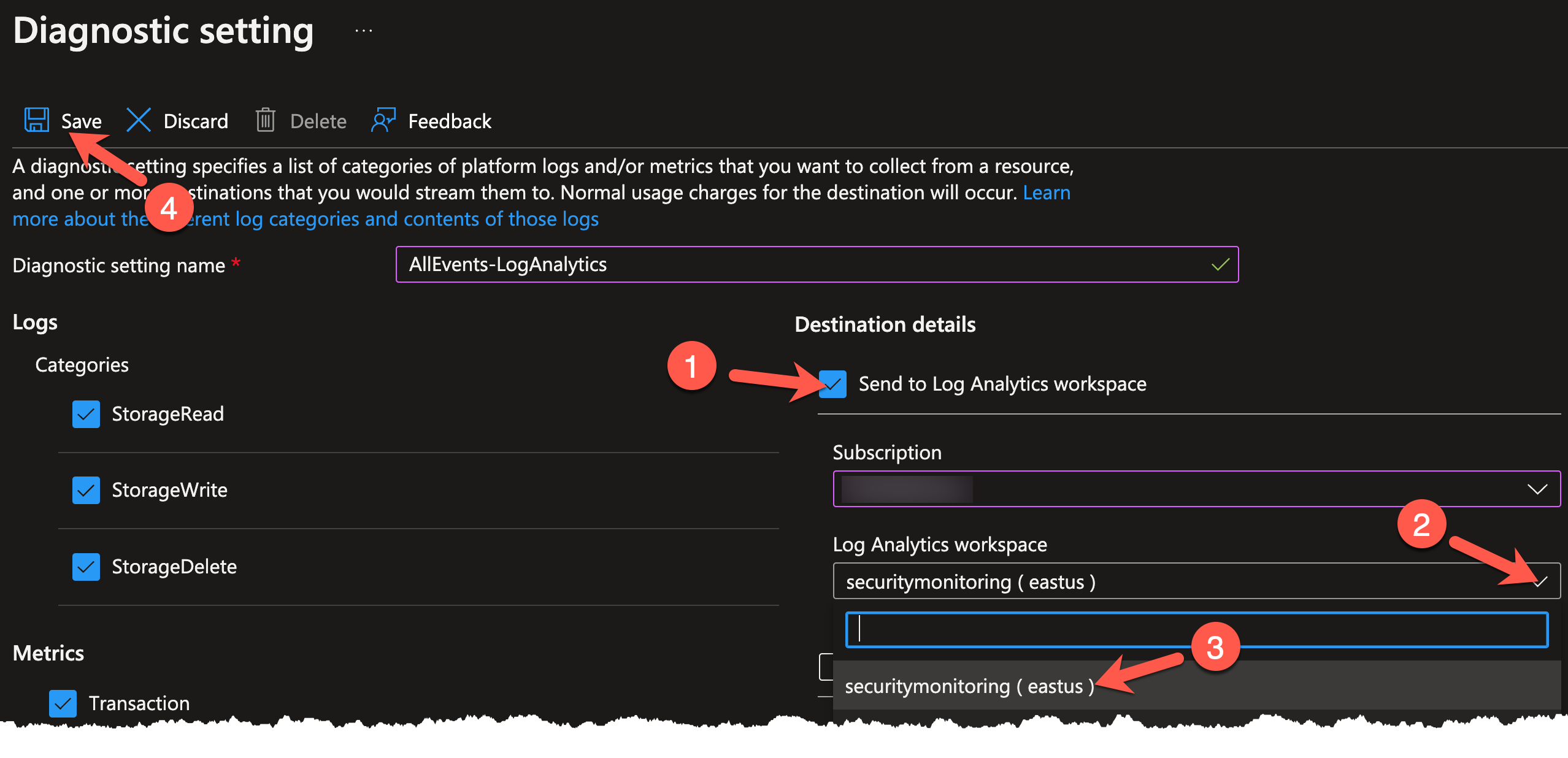Disable the Transaction metric checkbox
This screenshot has width=1568, height=758.
tap(63, 703)
